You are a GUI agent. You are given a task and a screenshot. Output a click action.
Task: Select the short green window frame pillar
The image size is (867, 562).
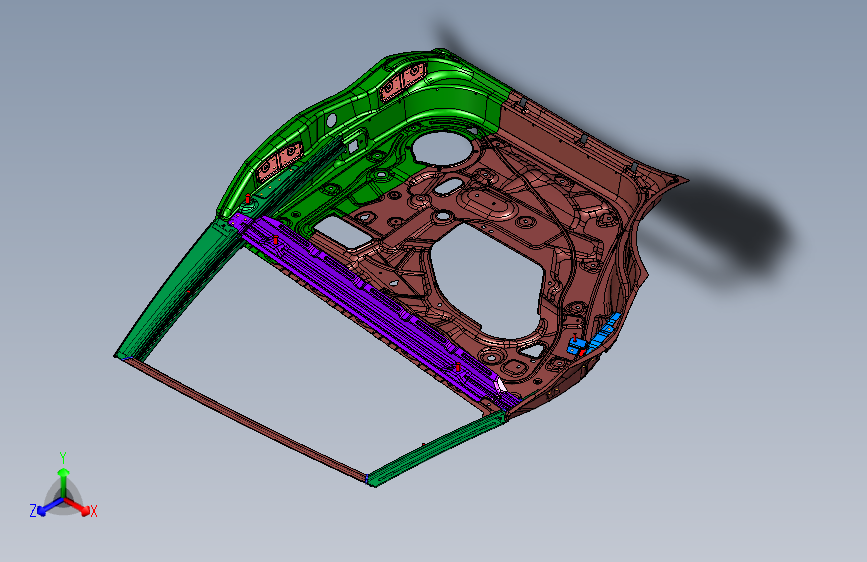tap(437, 449)
